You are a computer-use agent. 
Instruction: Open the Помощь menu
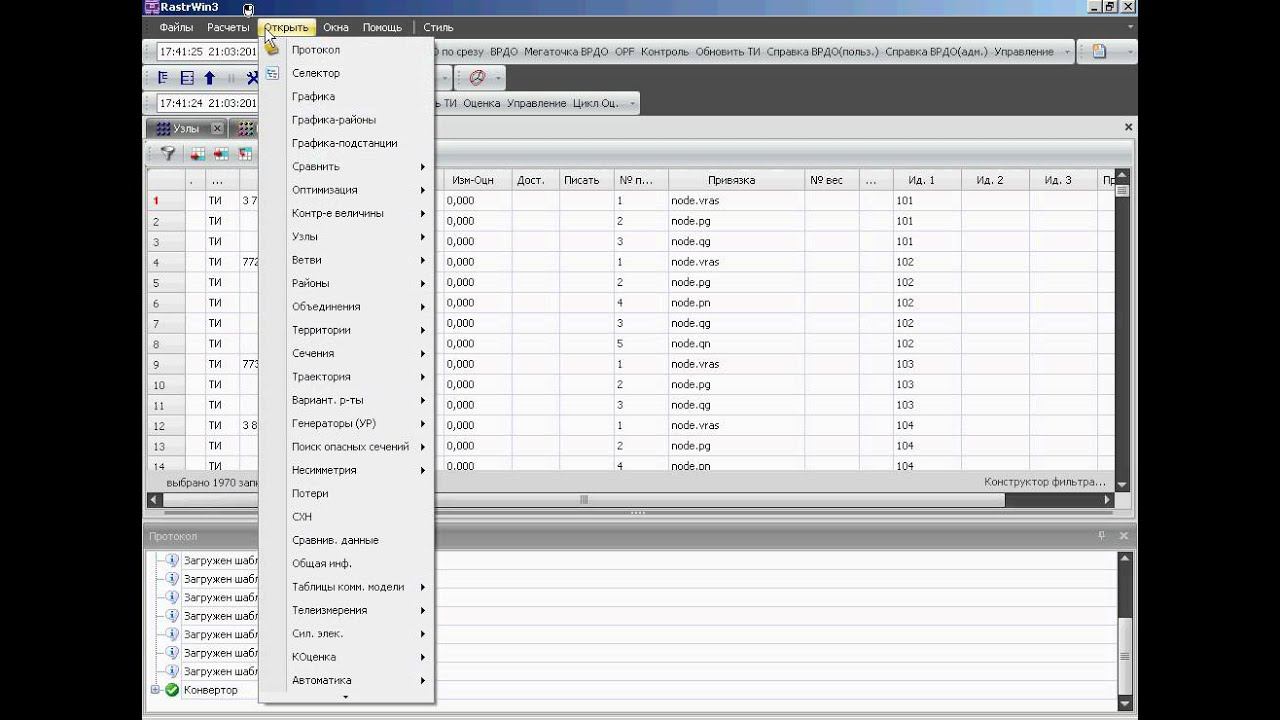(x=382, y=27)
